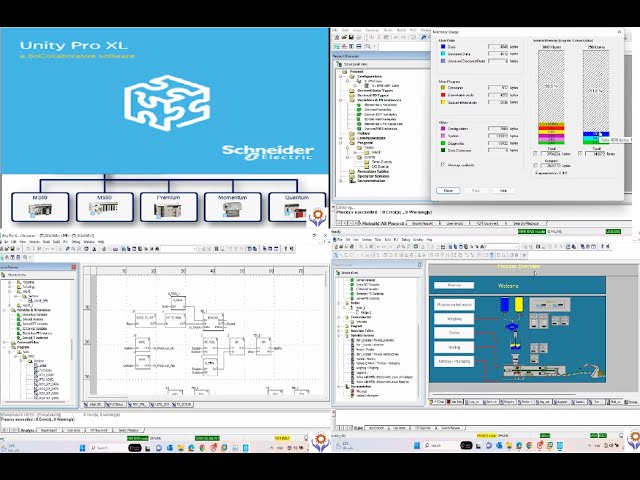Click Structural view icon in Memory Usage window browser
The width and height of the screenshot is (640, 480).
339,64
